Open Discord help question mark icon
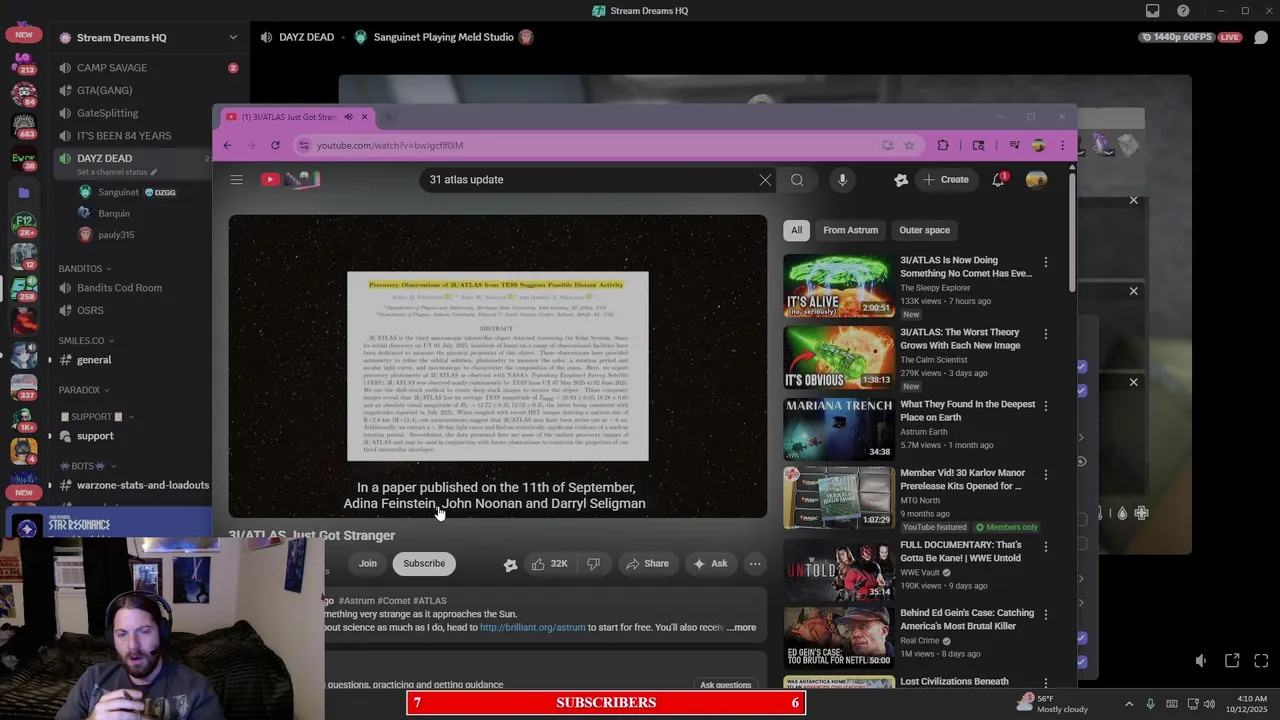1280x720 pixels. [x=1183, y=11]
